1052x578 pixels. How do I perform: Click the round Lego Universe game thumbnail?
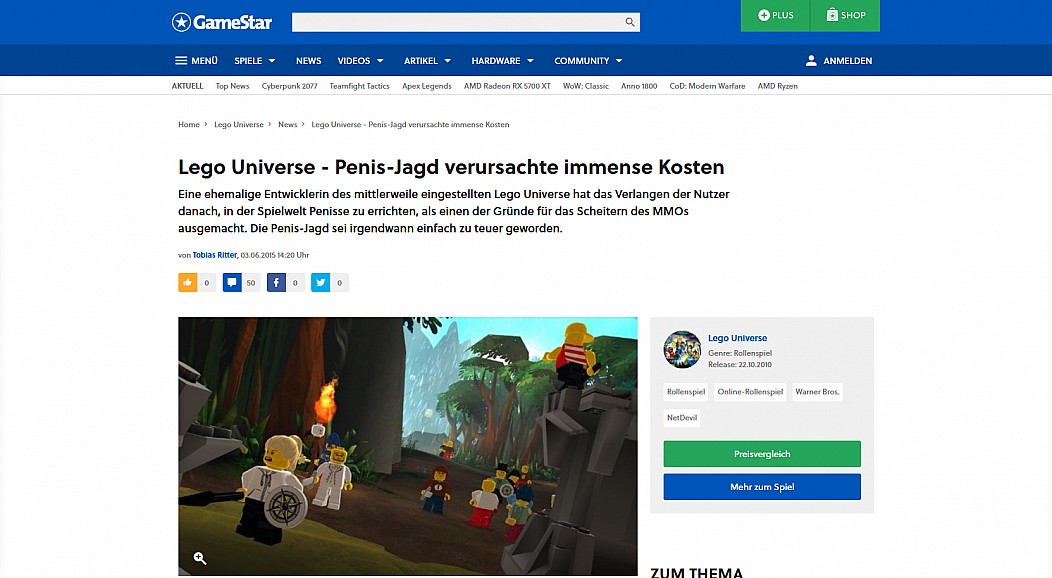point(682,349)
